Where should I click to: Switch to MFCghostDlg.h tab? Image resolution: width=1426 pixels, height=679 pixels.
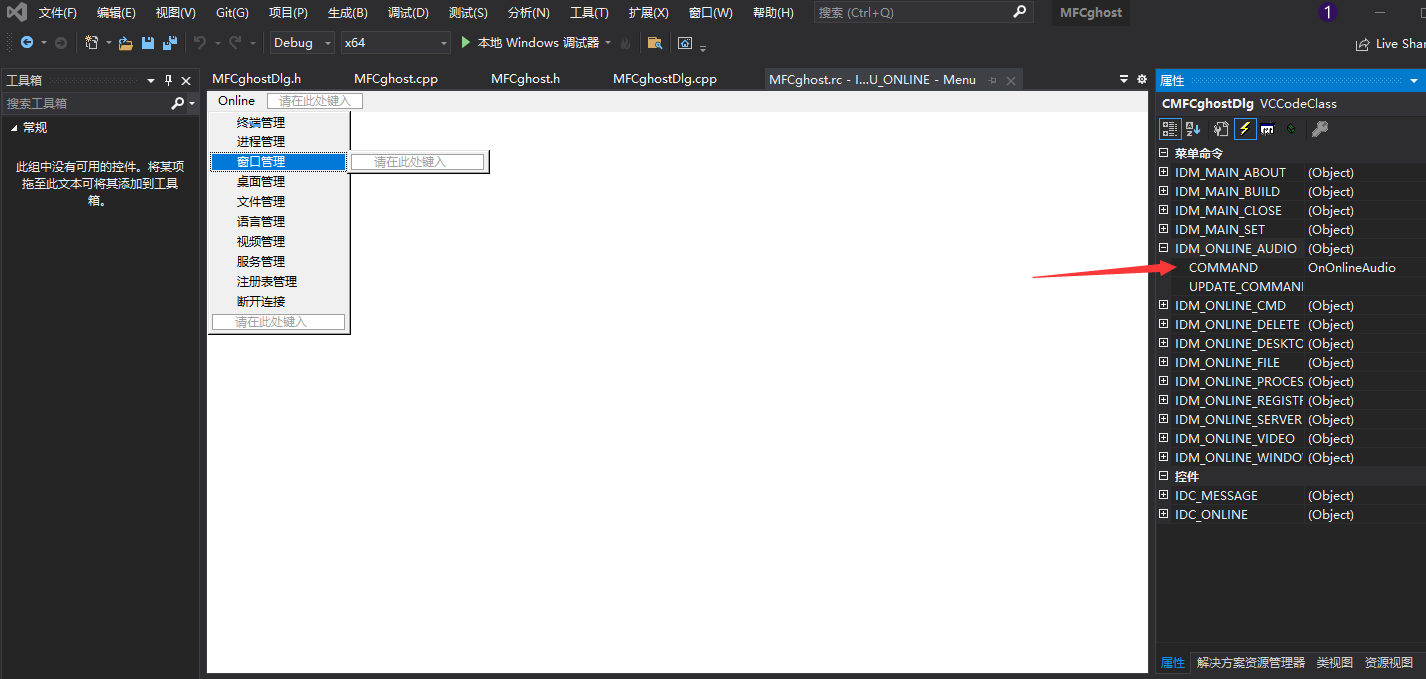tap(256, 79)
